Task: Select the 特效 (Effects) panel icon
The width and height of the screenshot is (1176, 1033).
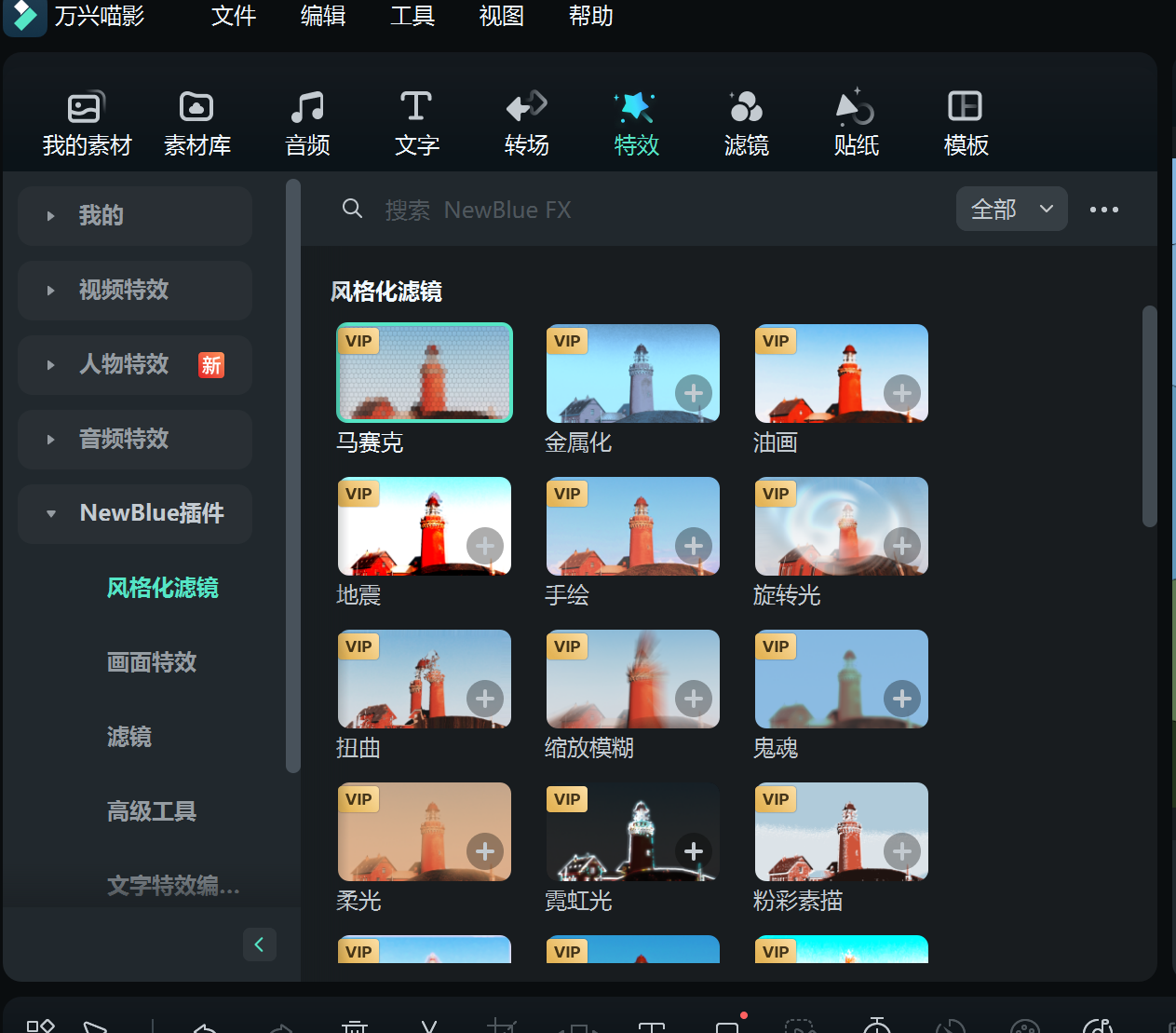Action: coord(637,121)
